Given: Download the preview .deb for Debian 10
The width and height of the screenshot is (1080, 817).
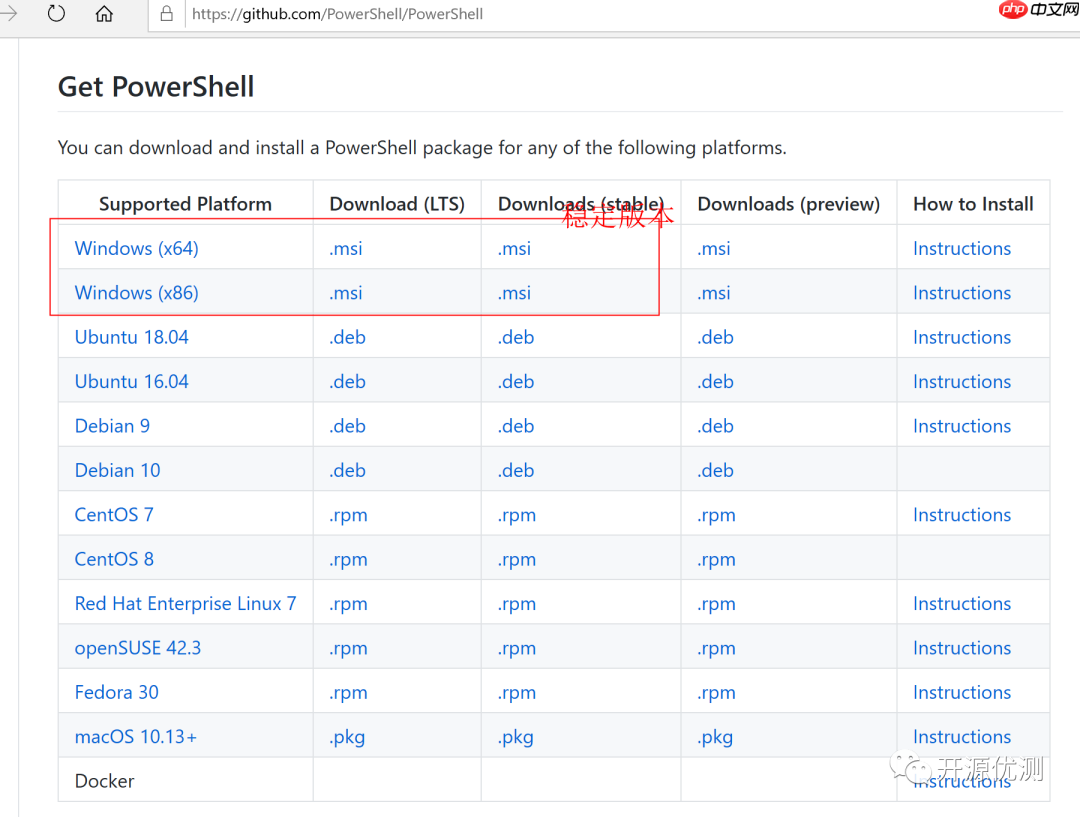Looking at the screenshot, I should pos(715,470).
